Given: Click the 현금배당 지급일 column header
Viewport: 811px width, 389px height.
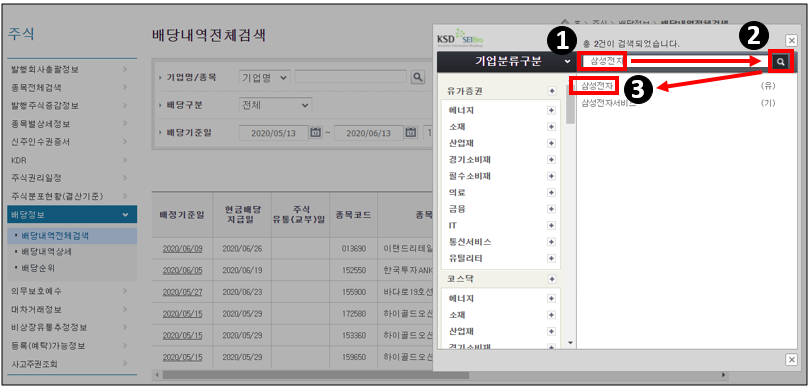Looking at the screenshot, I should coord(242,215).
